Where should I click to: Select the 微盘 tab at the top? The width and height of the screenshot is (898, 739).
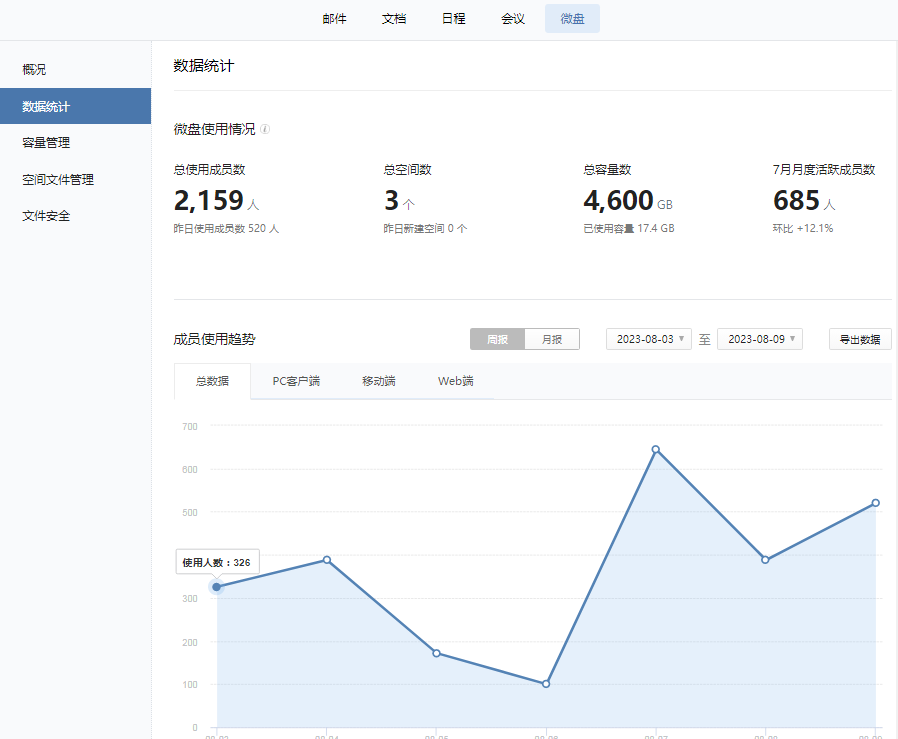coord(571,18)
